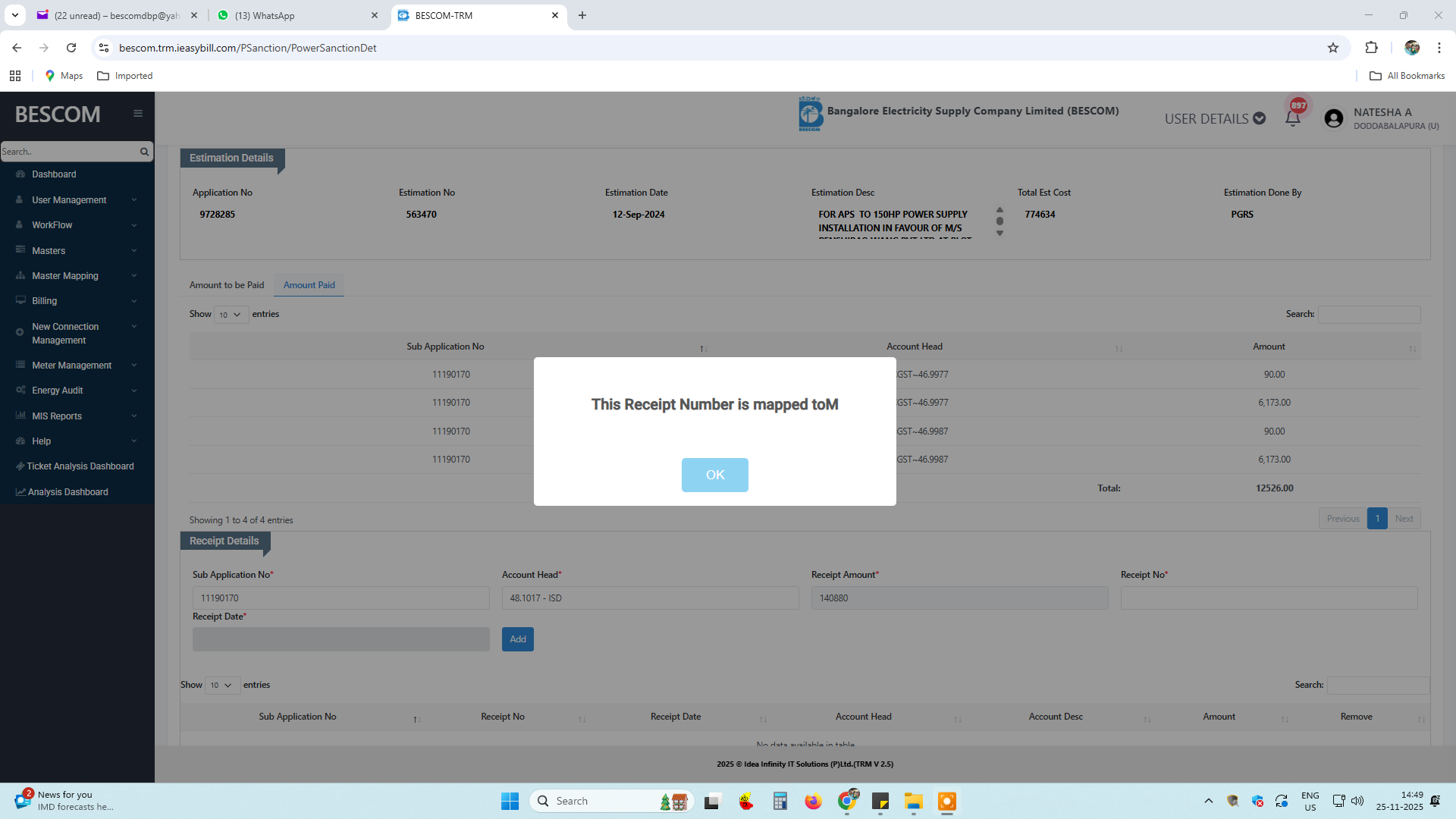
Task: Sort table by Amount column header
Action: 1268,347
